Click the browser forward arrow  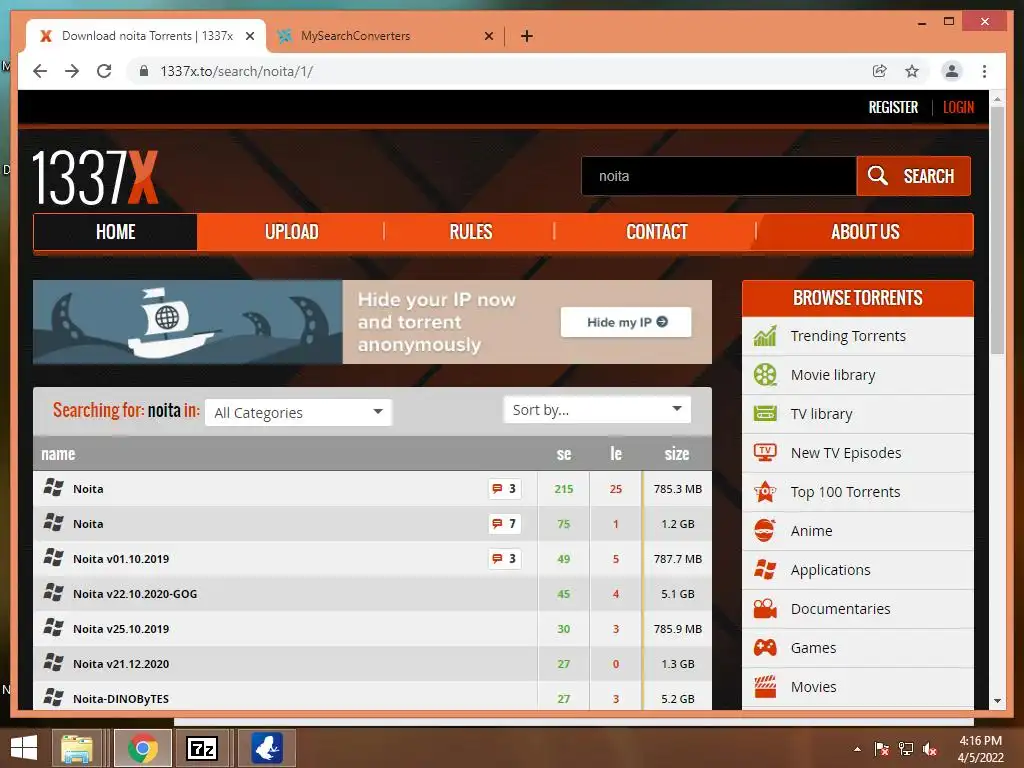72,71
